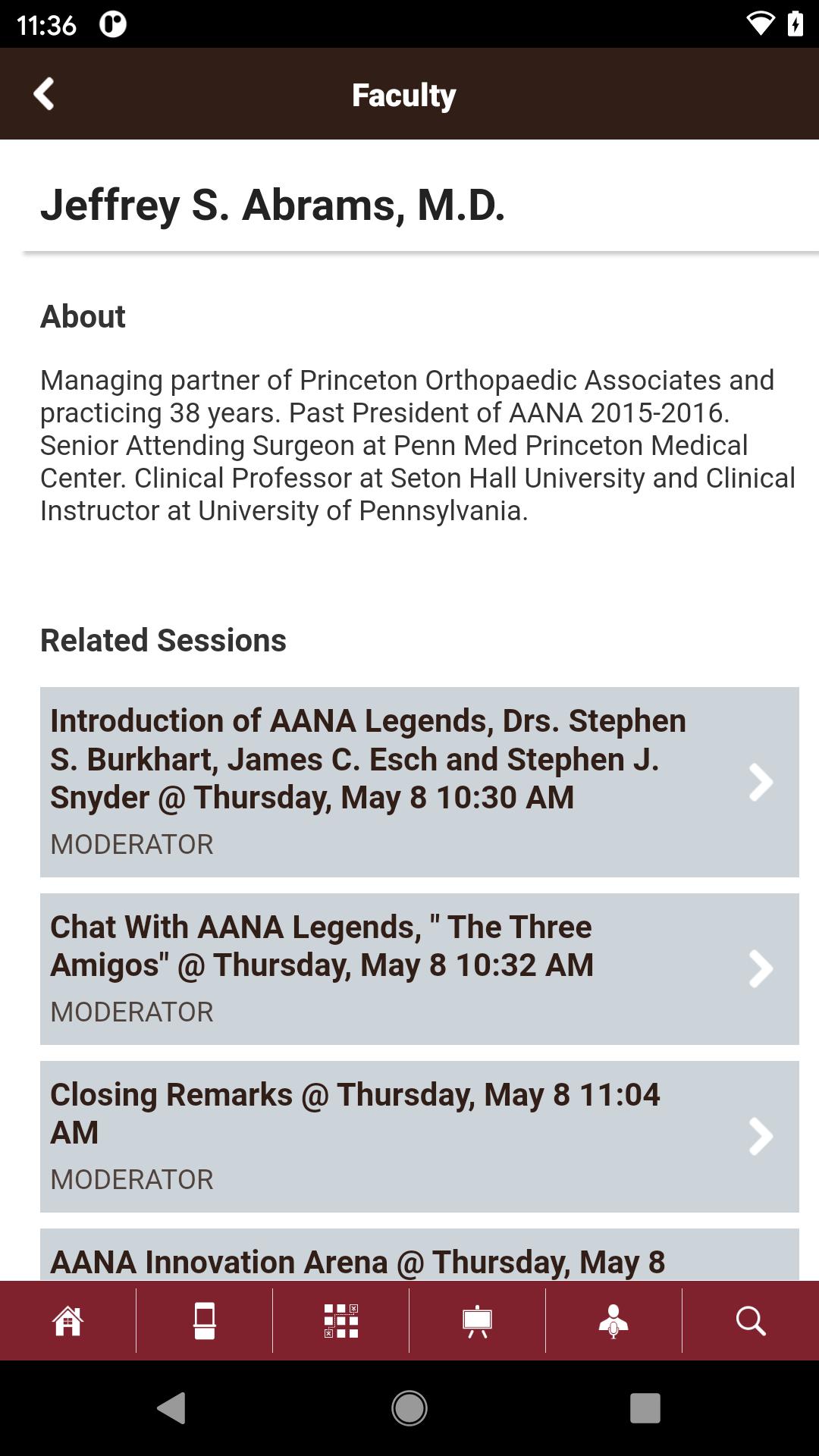This screenshot has width=819, height=1456.
Task: Tap the About biography paragraph
Action: tap(418, 445)
